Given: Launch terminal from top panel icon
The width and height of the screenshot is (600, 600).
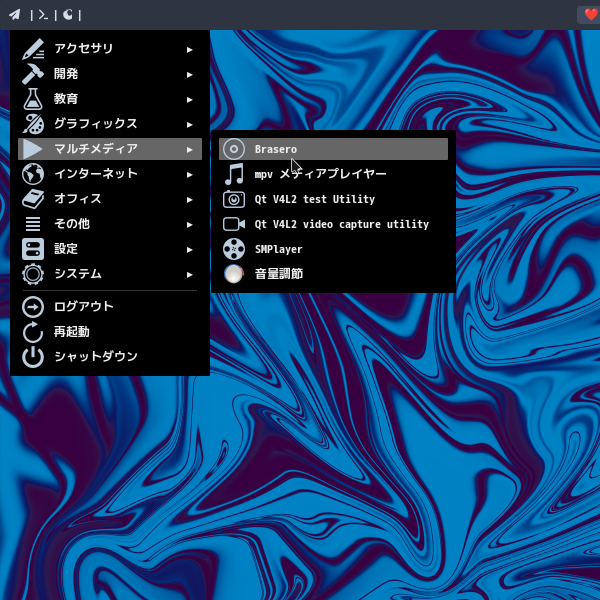Looking at the screenshot, I should pyautogui.click(x=43, y=15).
